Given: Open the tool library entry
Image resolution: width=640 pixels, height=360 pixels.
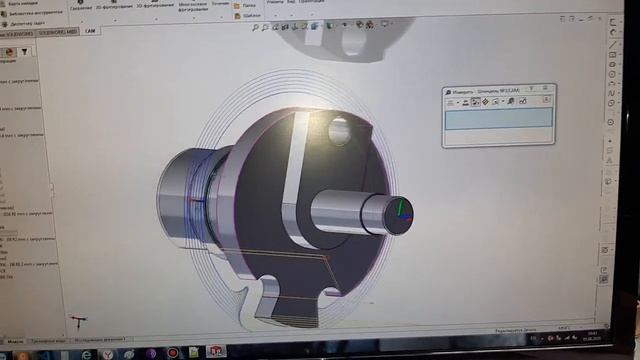Looking at the screenshot, I should pos(32,13).
